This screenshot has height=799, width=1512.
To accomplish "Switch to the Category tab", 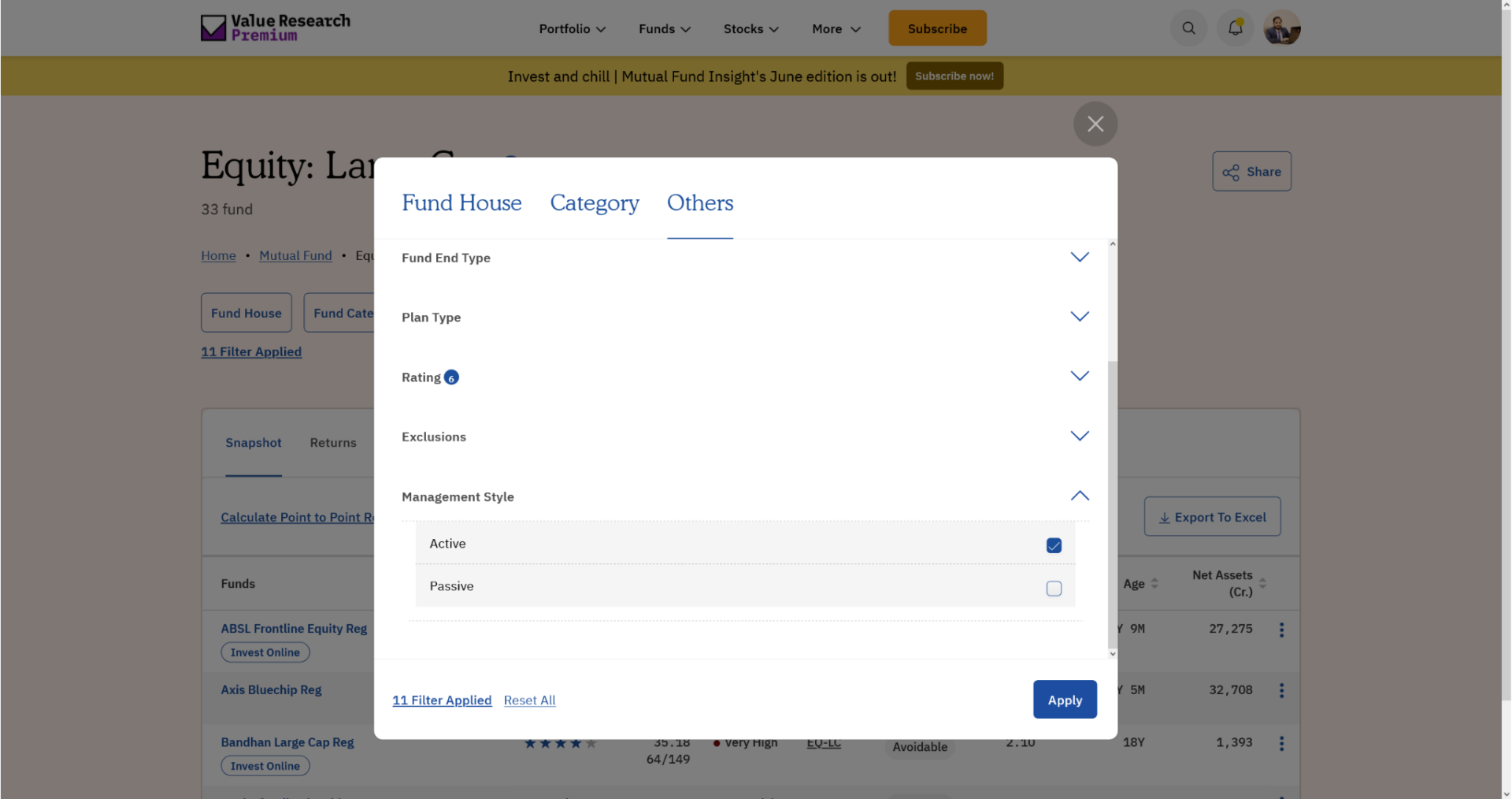I will point(595,203).
